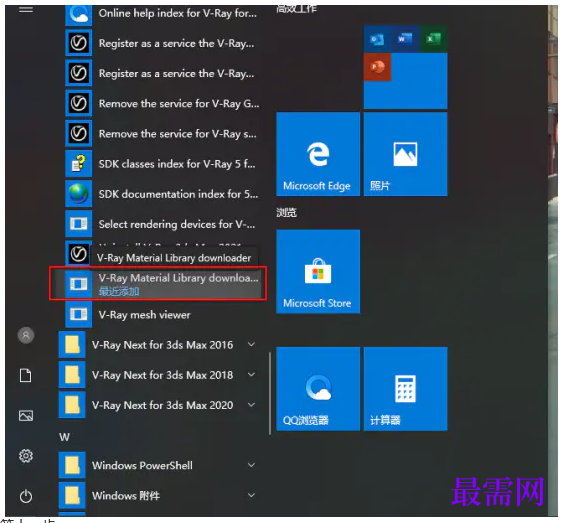Viewport: 563px width, 523px height.
Task: Click second Register as a service V-Ray entry
Action: [162, 73]
